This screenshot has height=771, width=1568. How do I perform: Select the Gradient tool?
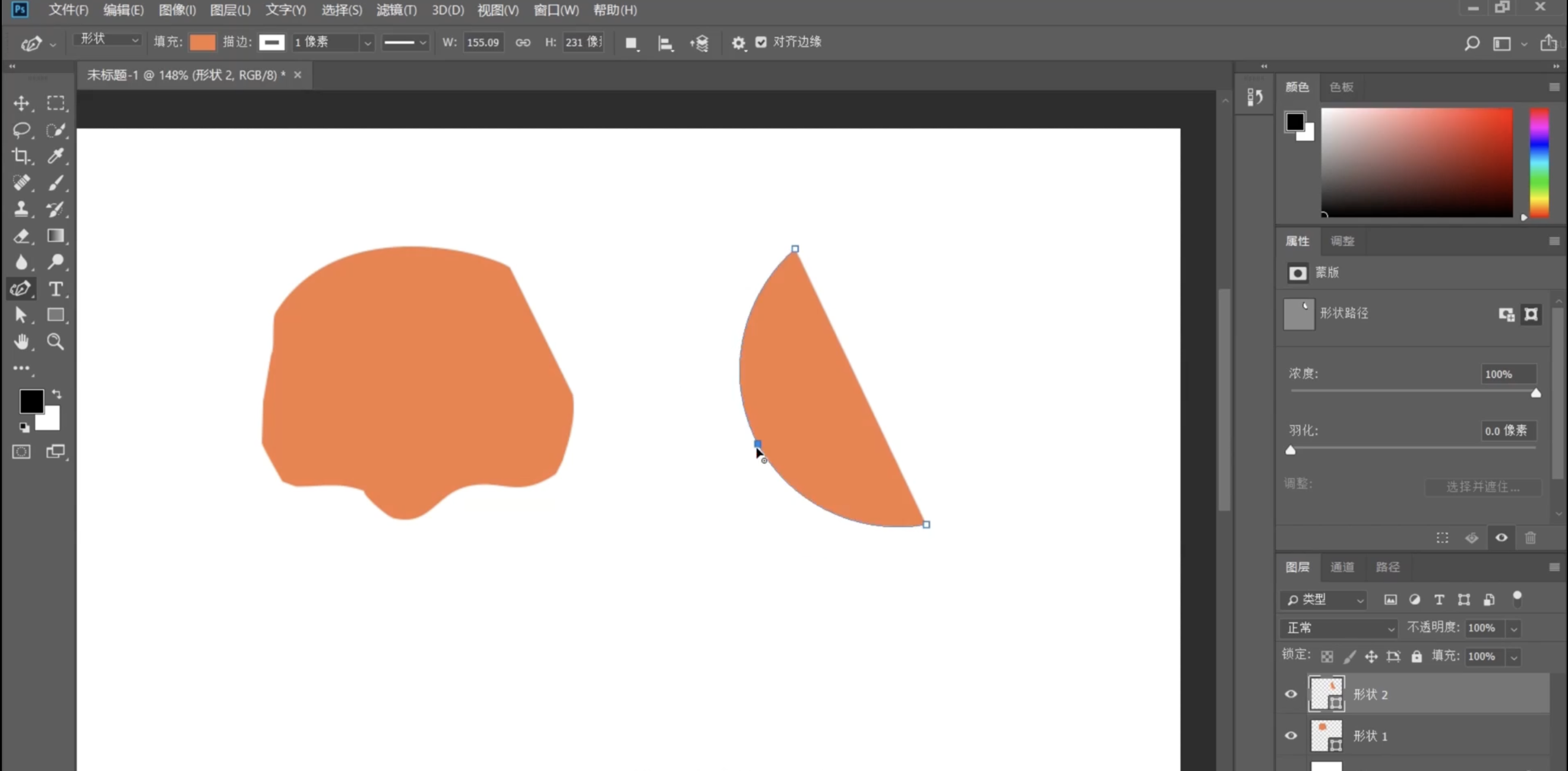[x=55, y=235]
